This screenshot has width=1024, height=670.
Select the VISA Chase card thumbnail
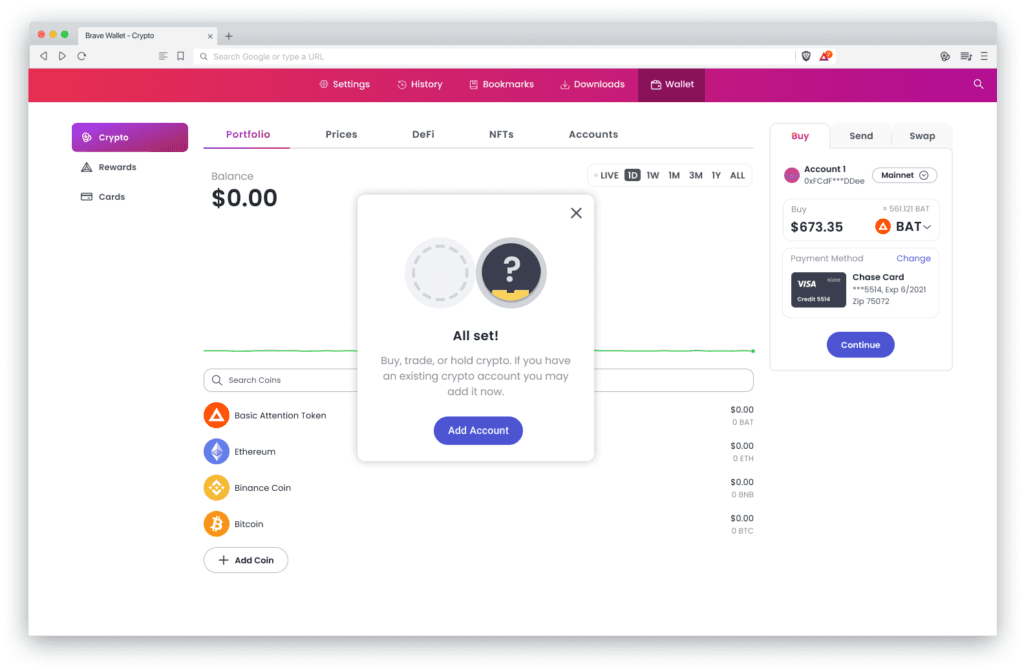pyautogui.click(x=818, y=290)
